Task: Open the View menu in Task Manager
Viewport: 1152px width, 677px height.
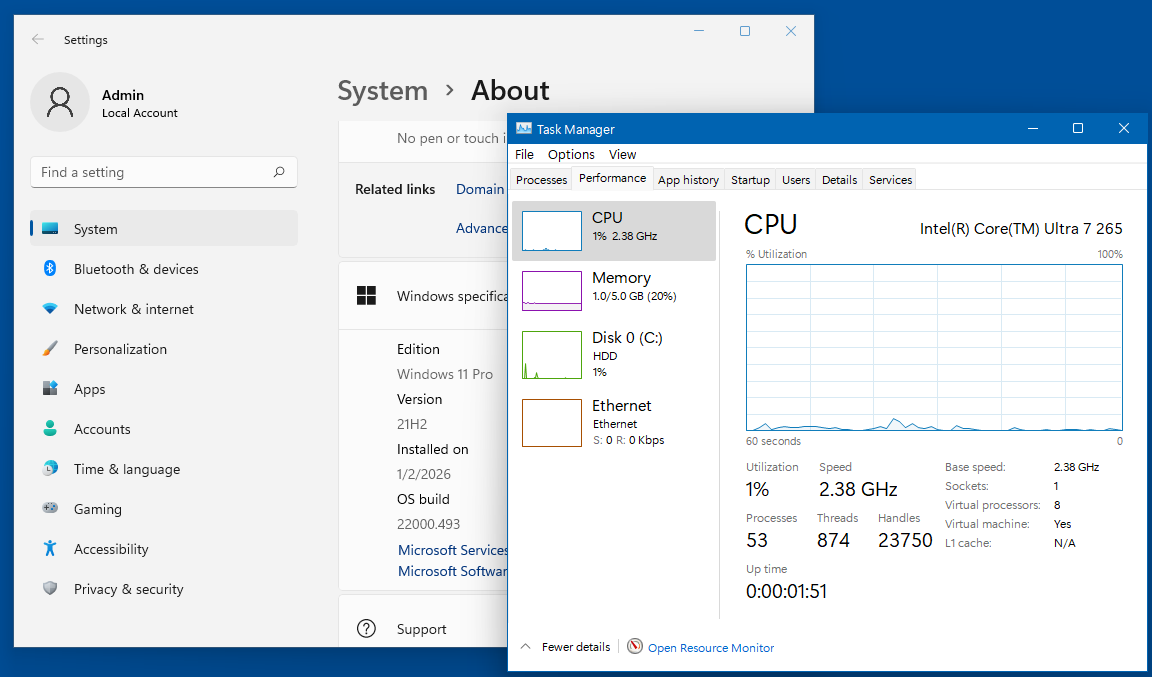Action: [x=622, y=154]
